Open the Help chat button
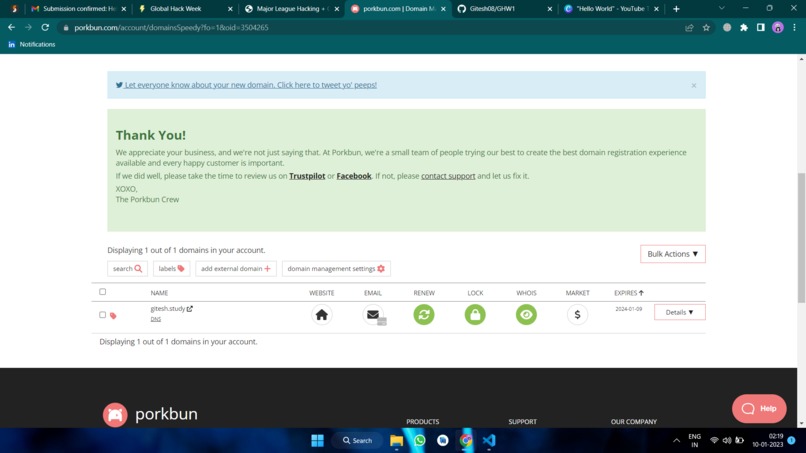 pyautogui.click(x=759, y=408)
